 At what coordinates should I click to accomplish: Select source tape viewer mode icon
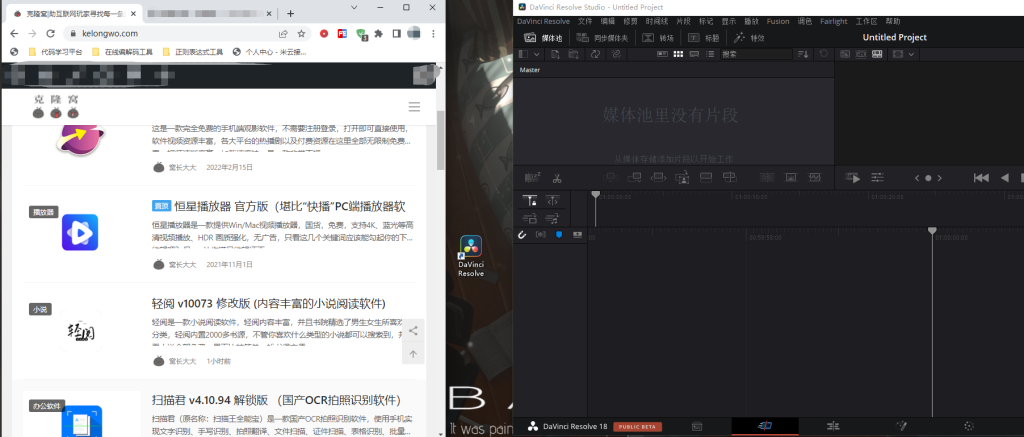(x=861, y=54)
